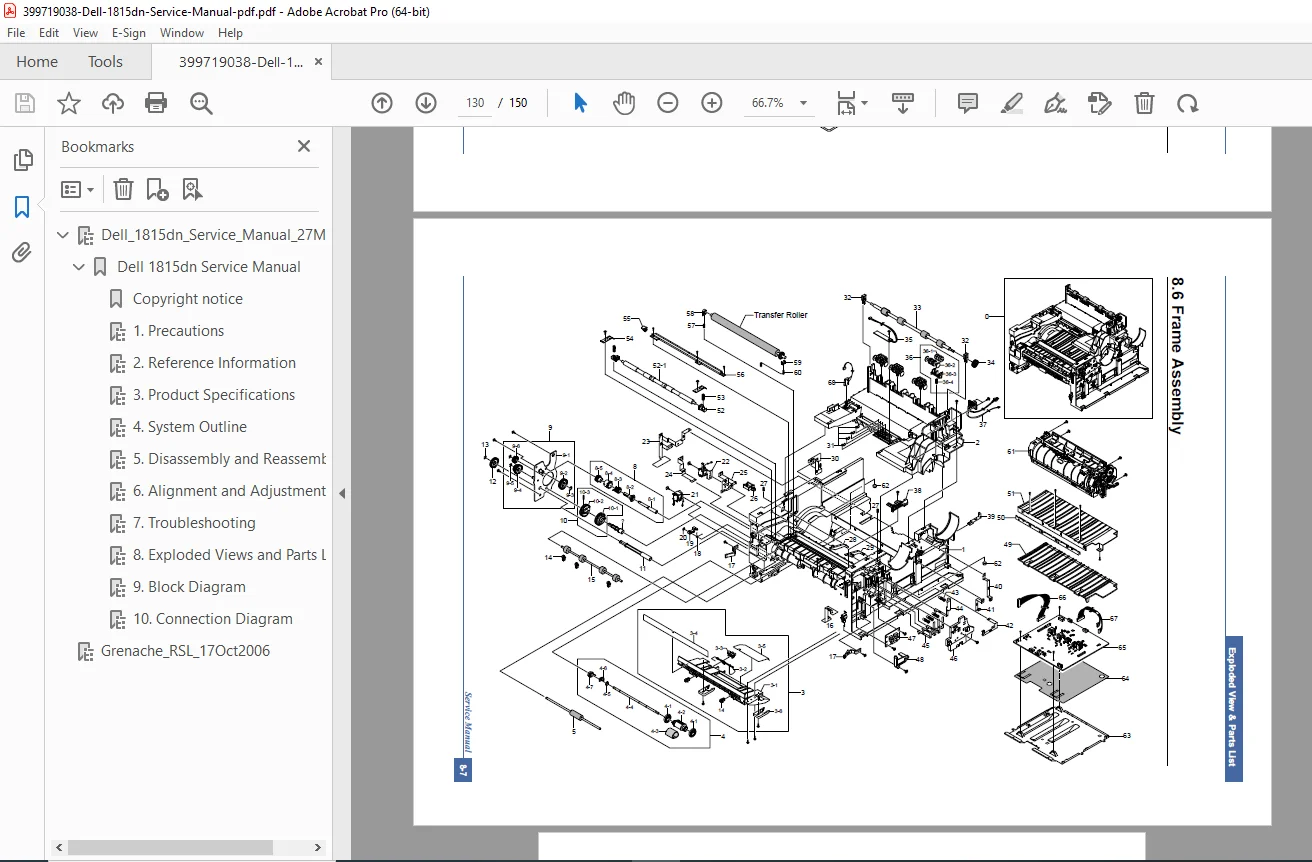Viewport: 1312px width, 862px height.
Task: Open the Edit menu
Action: tap(49, 32)
